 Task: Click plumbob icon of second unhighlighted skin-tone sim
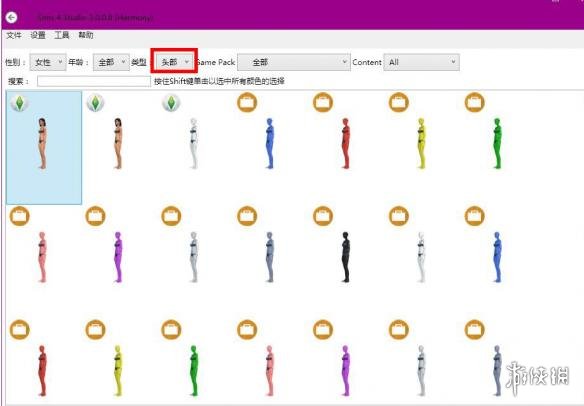coord(95,102)
